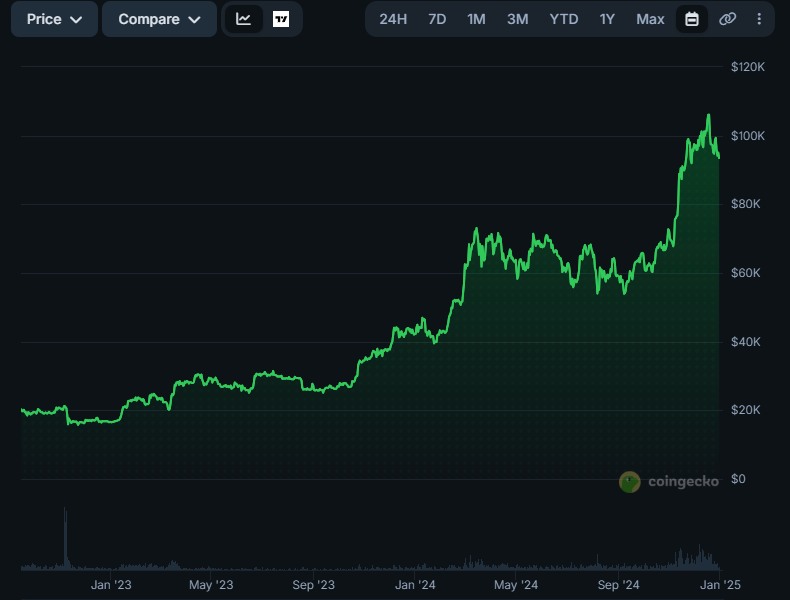
Task: Open the Compare dropdown
Action: click(x=159, y=19)
